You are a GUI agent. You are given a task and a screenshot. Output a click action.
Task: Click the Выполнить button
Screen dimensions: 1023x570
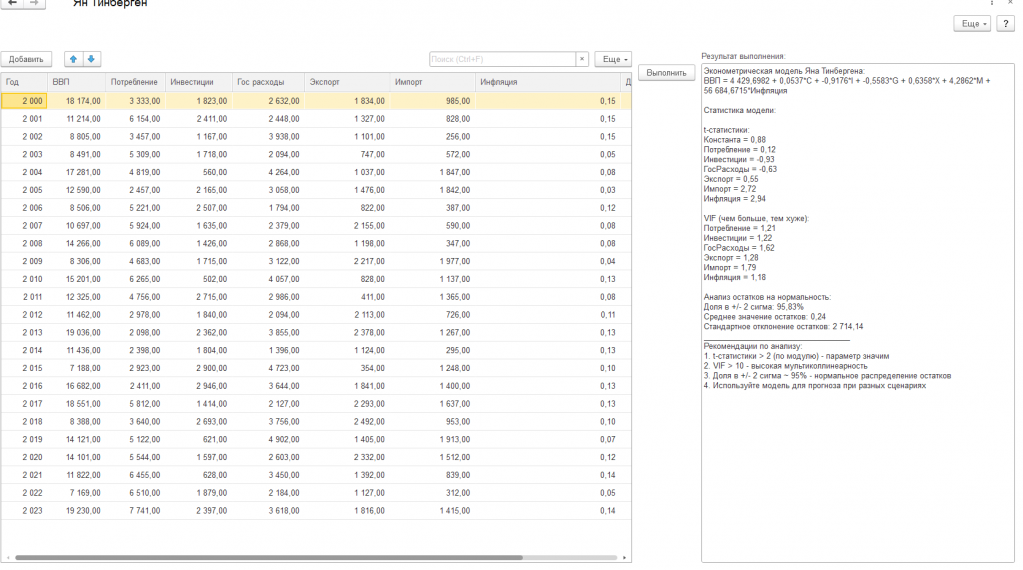coord(666,73)
